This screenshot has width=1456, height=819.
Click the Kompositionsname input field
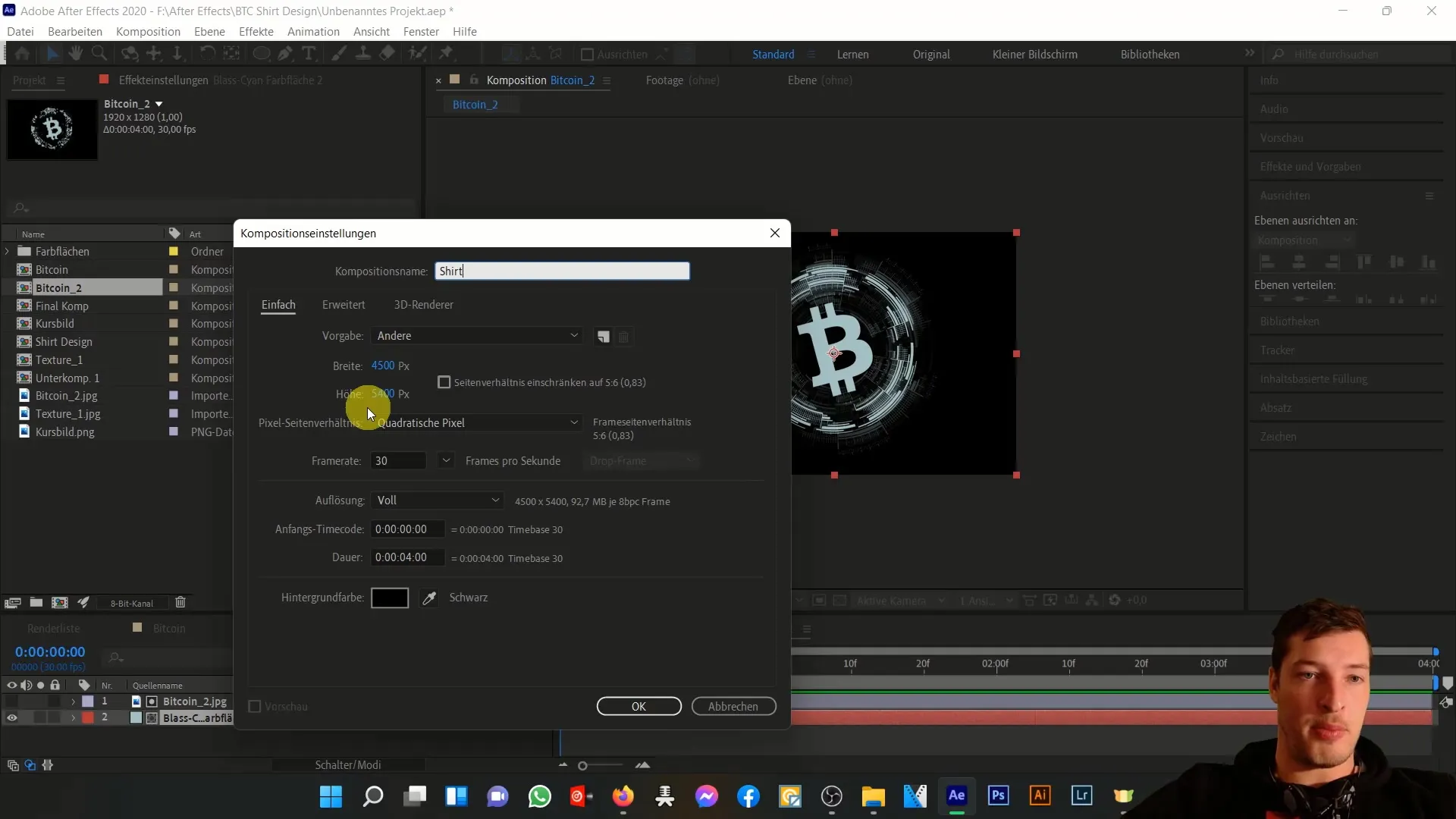[x=562, y=271]
